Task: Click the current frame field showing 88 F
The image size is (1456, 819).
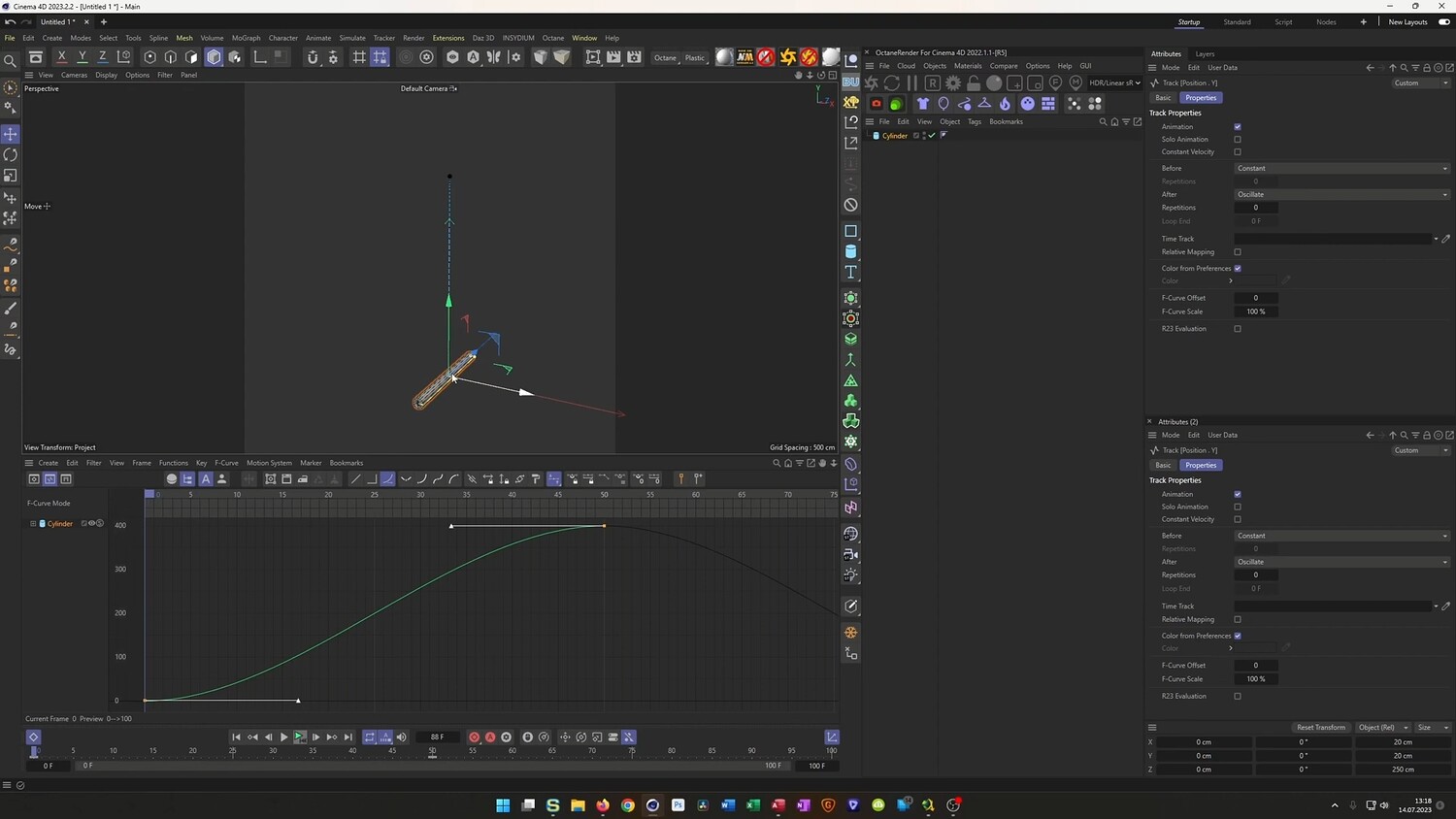Action: 438,737
